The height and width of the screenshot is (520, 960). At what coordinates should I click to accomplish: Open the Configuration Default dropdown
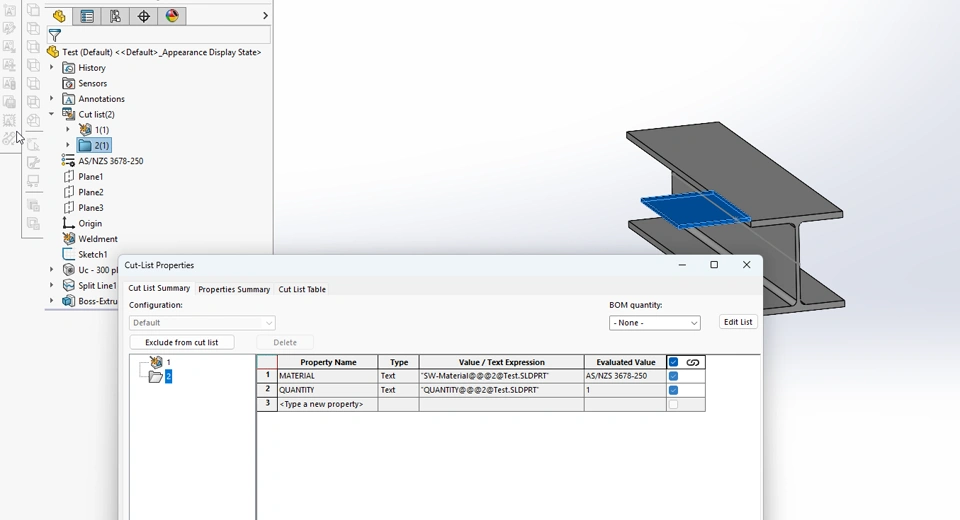point(202,323)
